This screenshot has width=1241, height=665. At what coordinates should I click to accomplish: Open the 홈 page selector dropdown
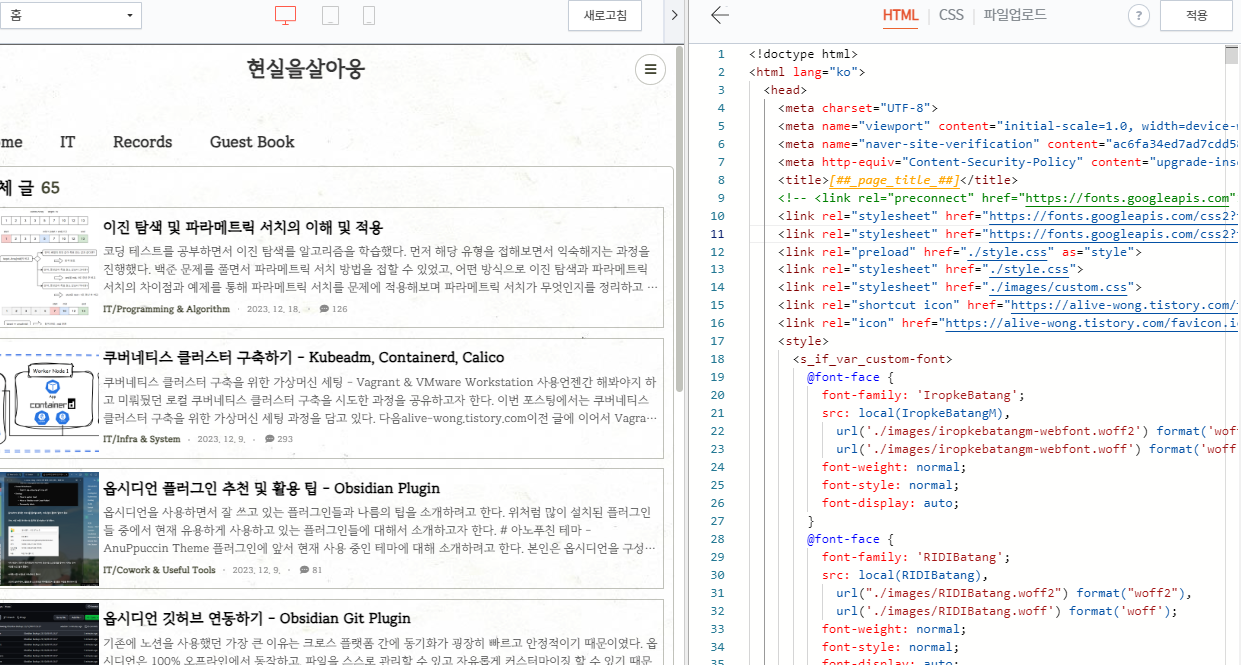point(70,15)
